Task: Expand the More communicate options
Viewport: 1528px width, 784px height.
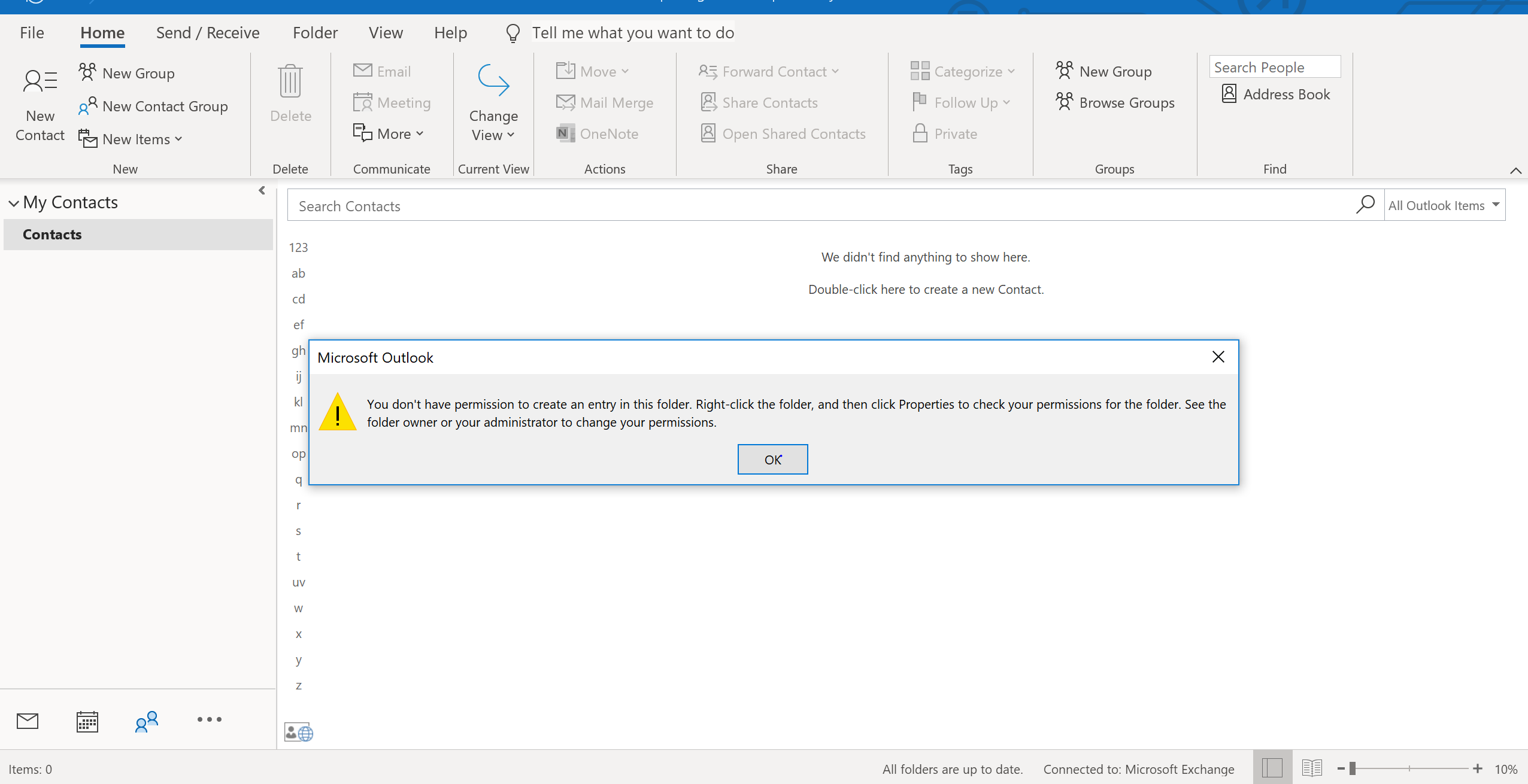Action: coord(389,133)
